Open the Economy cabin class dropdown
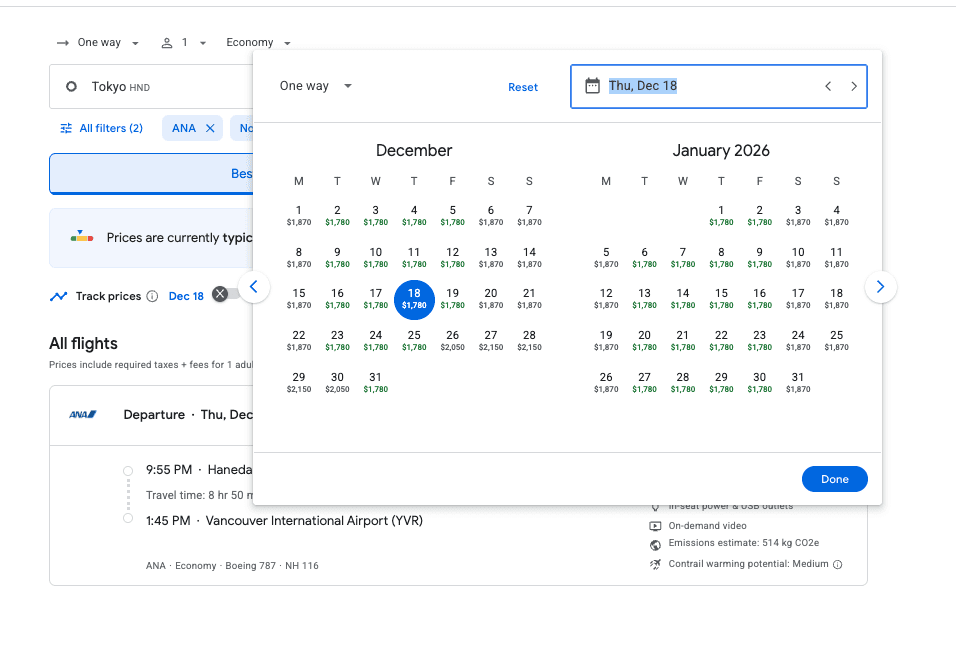The image size is (956, 666). (x=258, y=43)
